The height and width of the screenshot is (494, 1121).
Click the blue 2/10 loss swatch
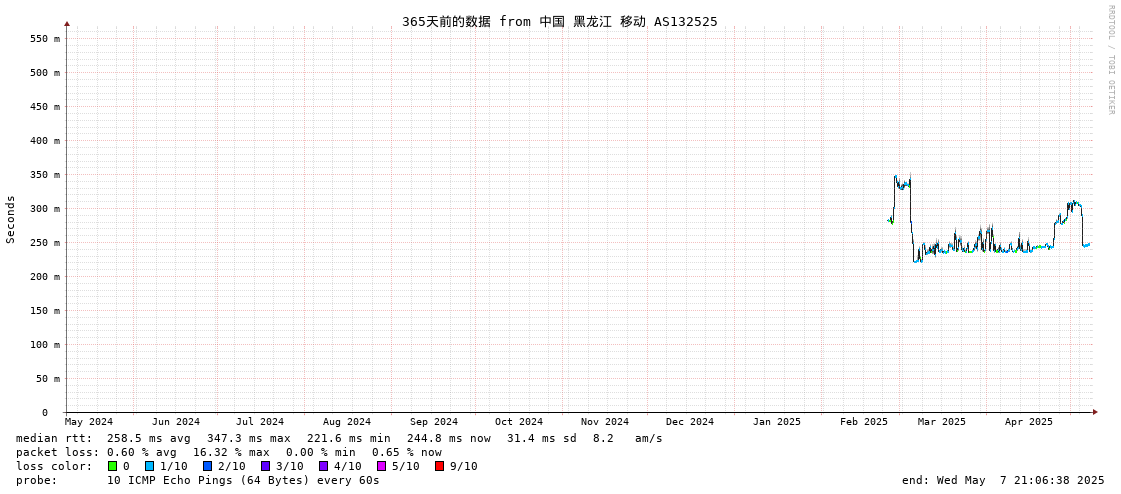(207, 466)
